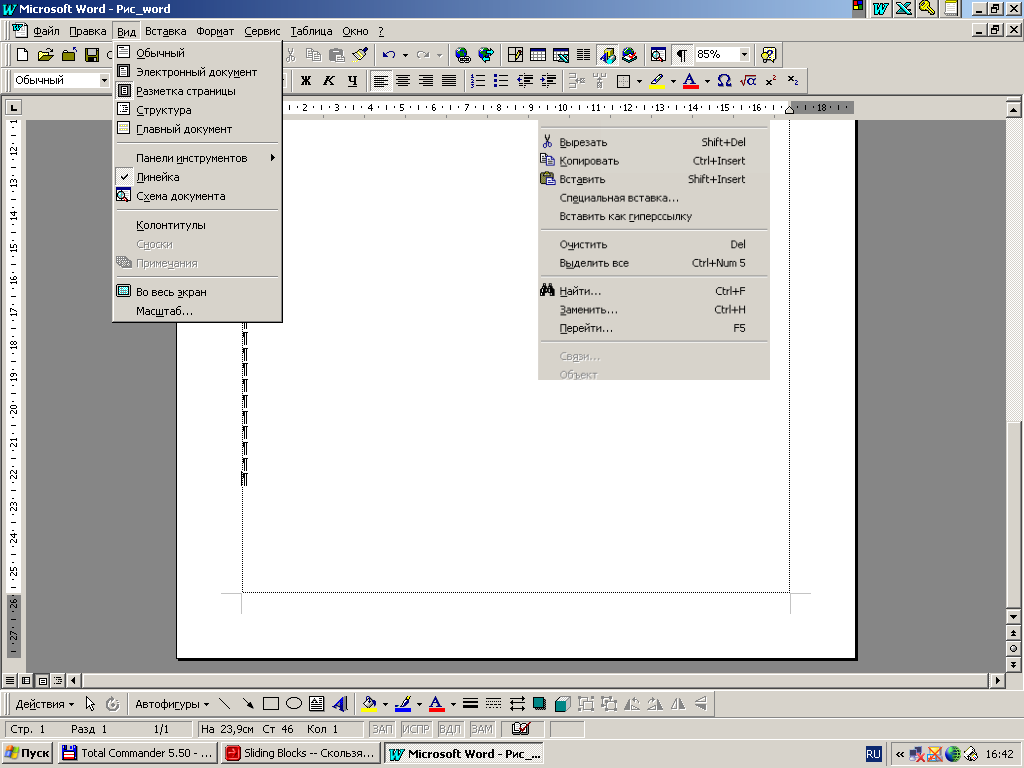Toggle ИСПР indicator in status bar
The width and height of the screenshot is (1024, 768).
416,729
